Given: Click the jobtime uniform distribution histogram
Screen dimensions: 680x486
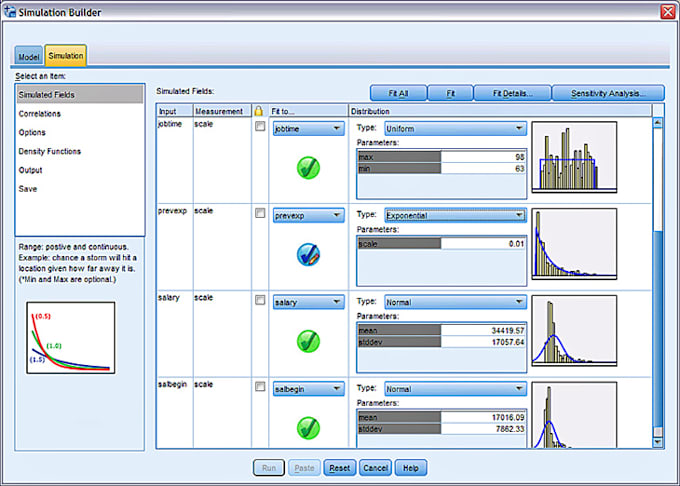Looking at the screenshot, I should 574,158.
